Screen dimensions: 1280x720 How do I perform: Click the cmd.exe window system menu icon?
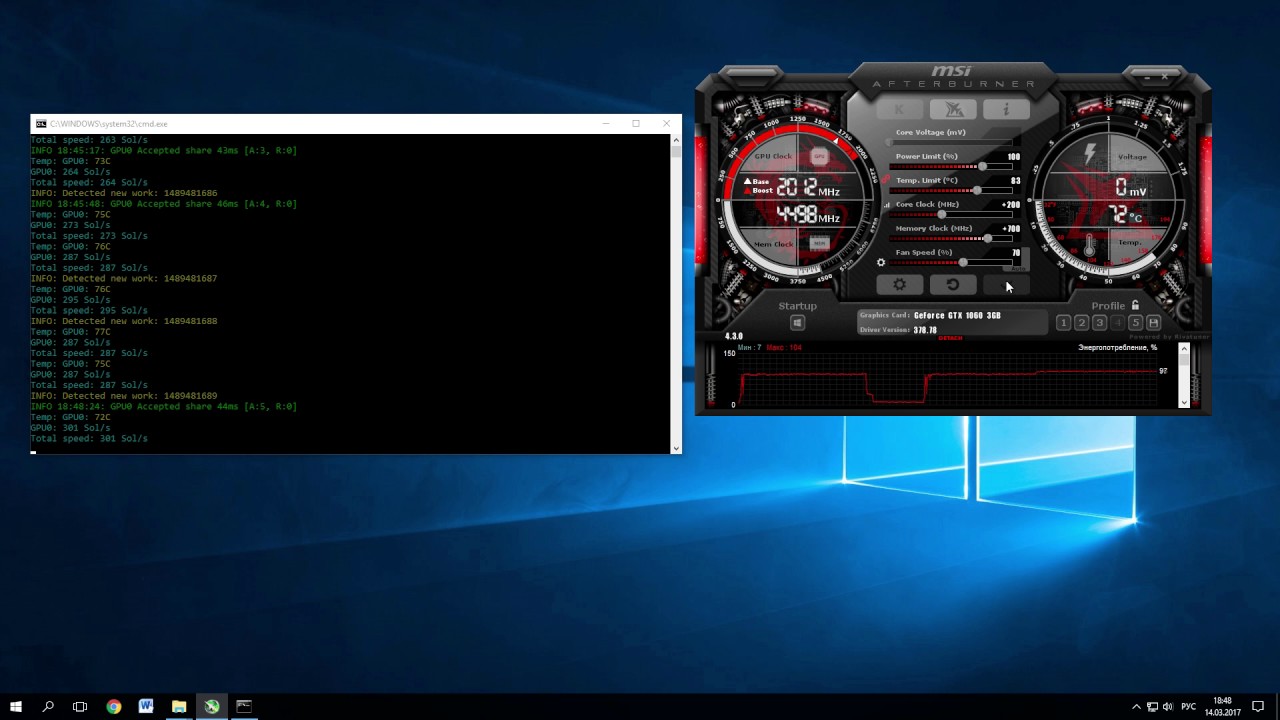click(41, 124)
